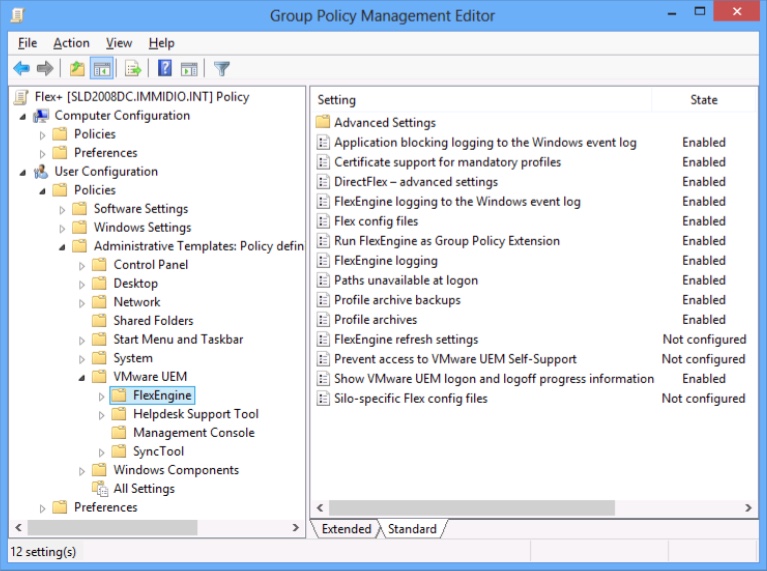Image resolution: width=767 pixels, height=571 pixels.
Task: Click the FlexEngine logging policy icon
Action: tap(323, 260)
